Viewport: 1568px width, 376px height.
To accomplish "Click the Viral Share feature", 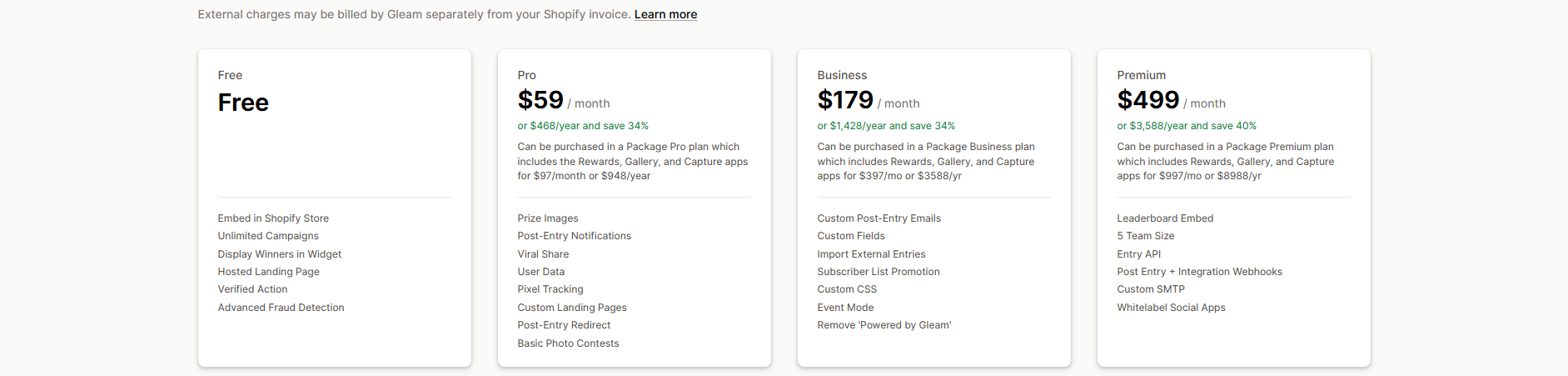I will click(543, 254).
